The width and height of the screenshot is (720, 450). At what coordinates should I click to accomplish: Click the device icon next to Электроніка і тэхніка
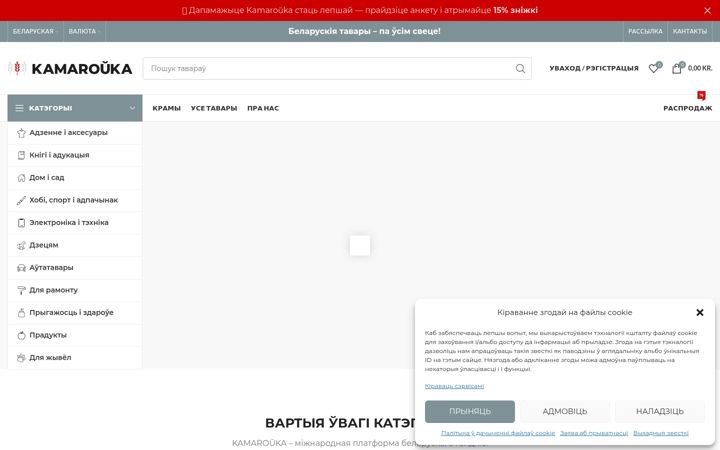[21, 223]
